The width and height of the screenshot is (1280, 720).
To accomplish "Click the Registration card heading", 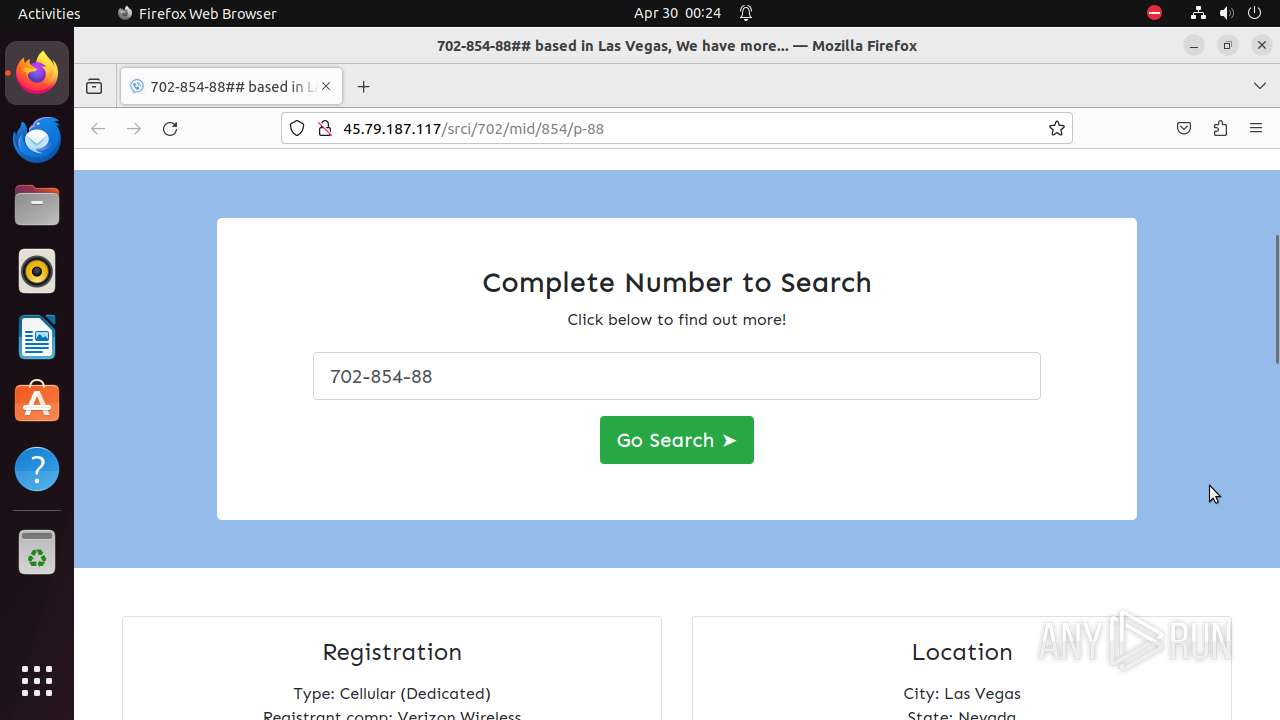I will point(392,652).
